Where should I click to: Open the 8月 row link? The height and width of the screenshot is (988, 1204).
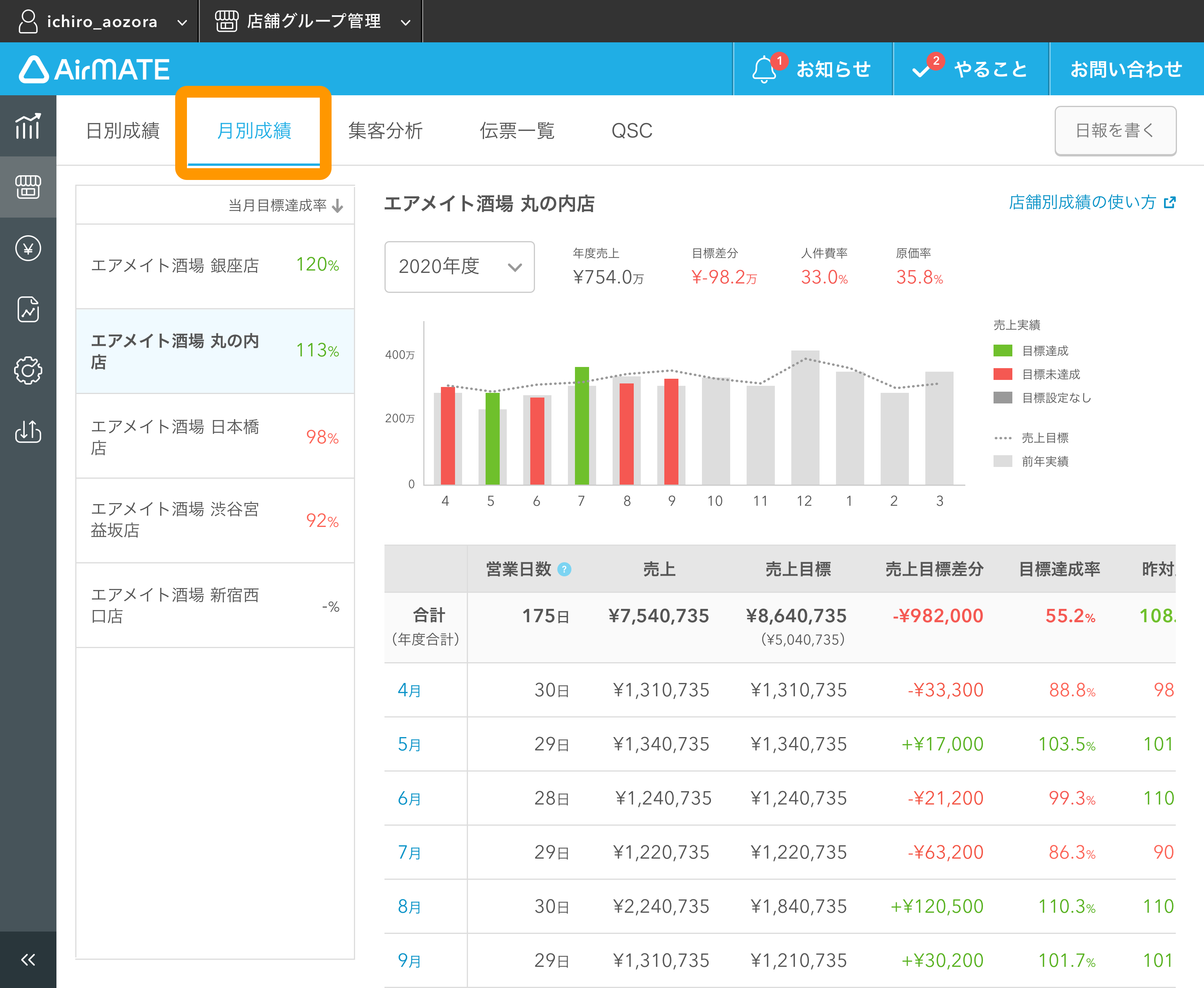[x=409, y=906]
